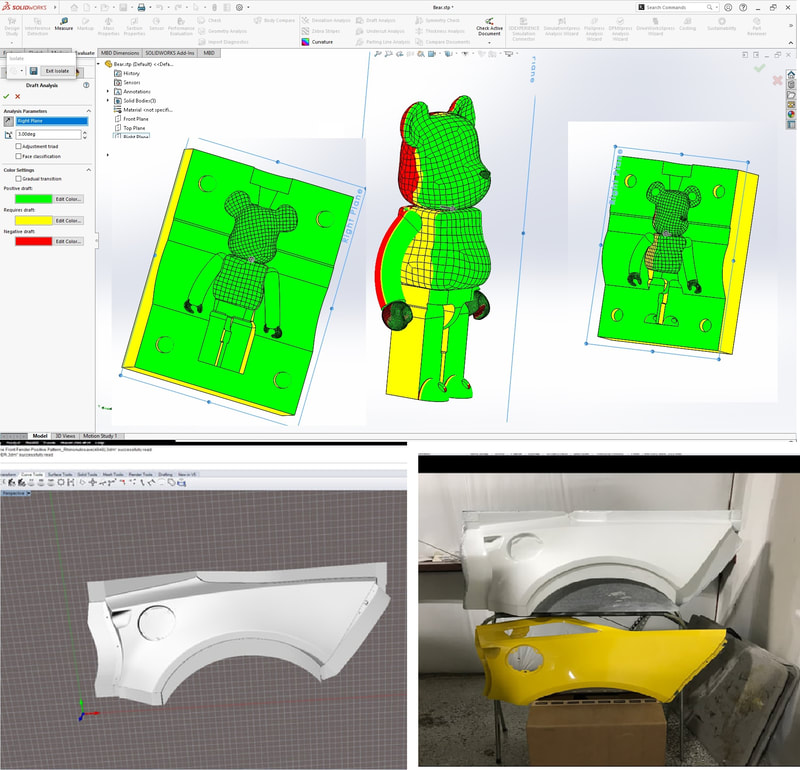
Task: Accept Draft Analysis with green checkmark
Action: click(6, 96)
